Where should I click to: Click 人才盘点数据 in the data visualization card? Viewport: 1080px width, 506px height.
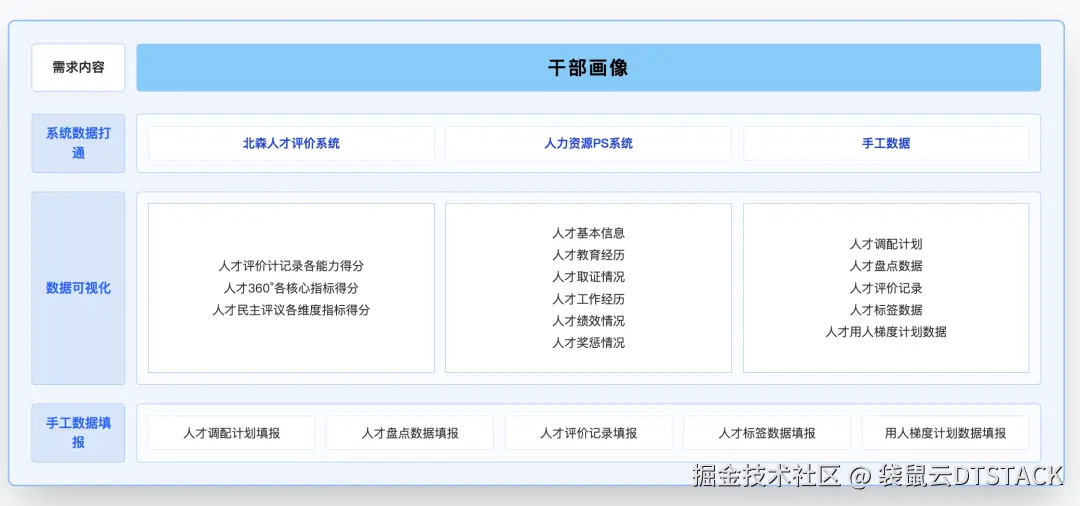click(886, 266)
